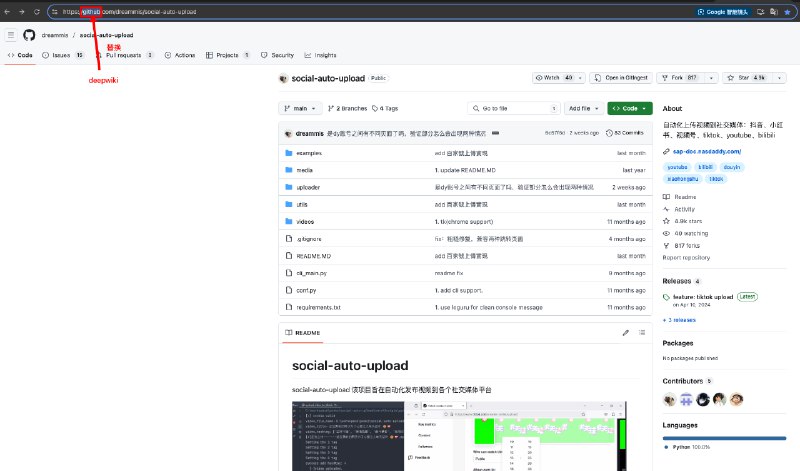Viewport: 800px width, 471px height.
Task: Open the media folder
Action: tap(305, 170)
